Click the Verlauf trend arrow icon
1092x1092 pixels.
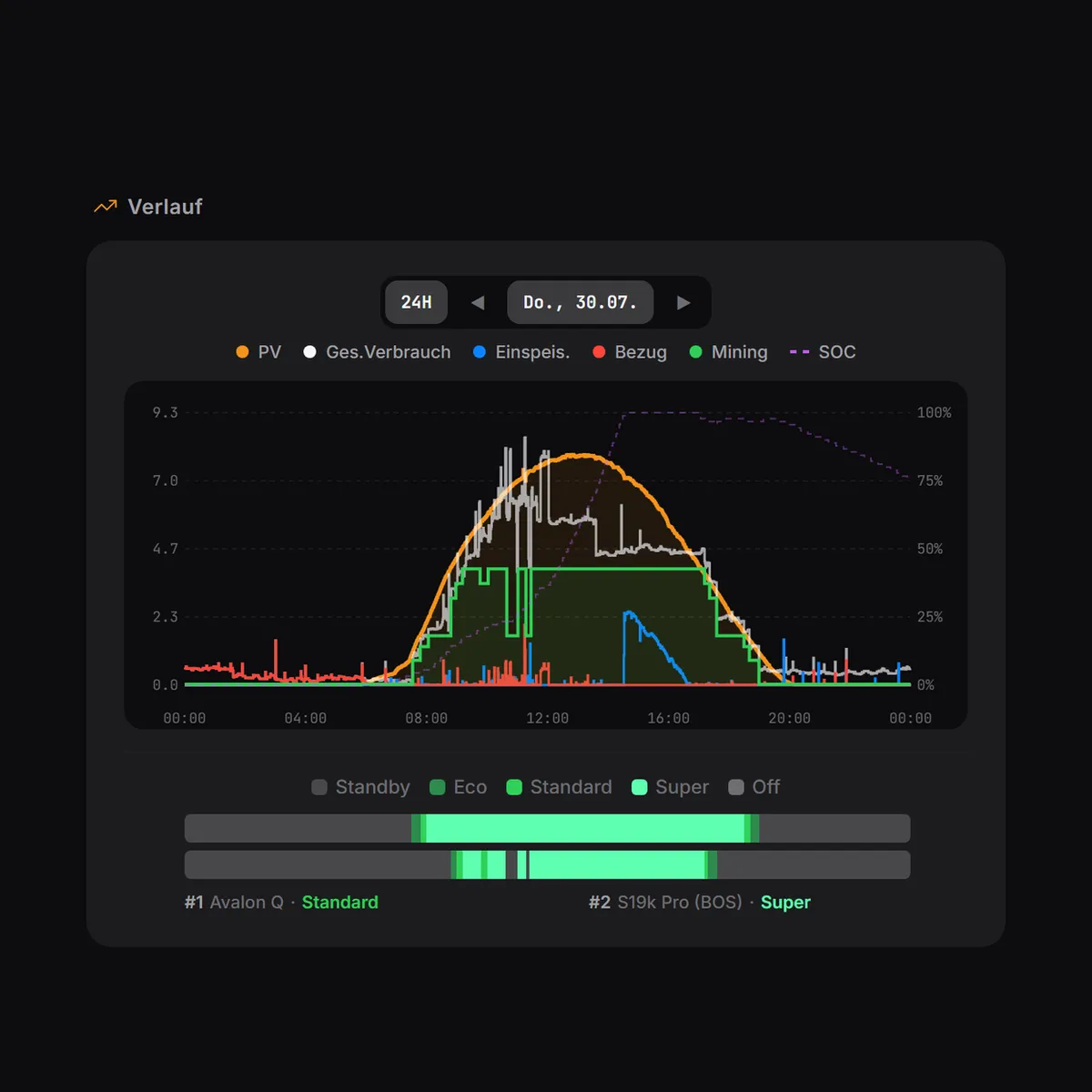[106, 207]
